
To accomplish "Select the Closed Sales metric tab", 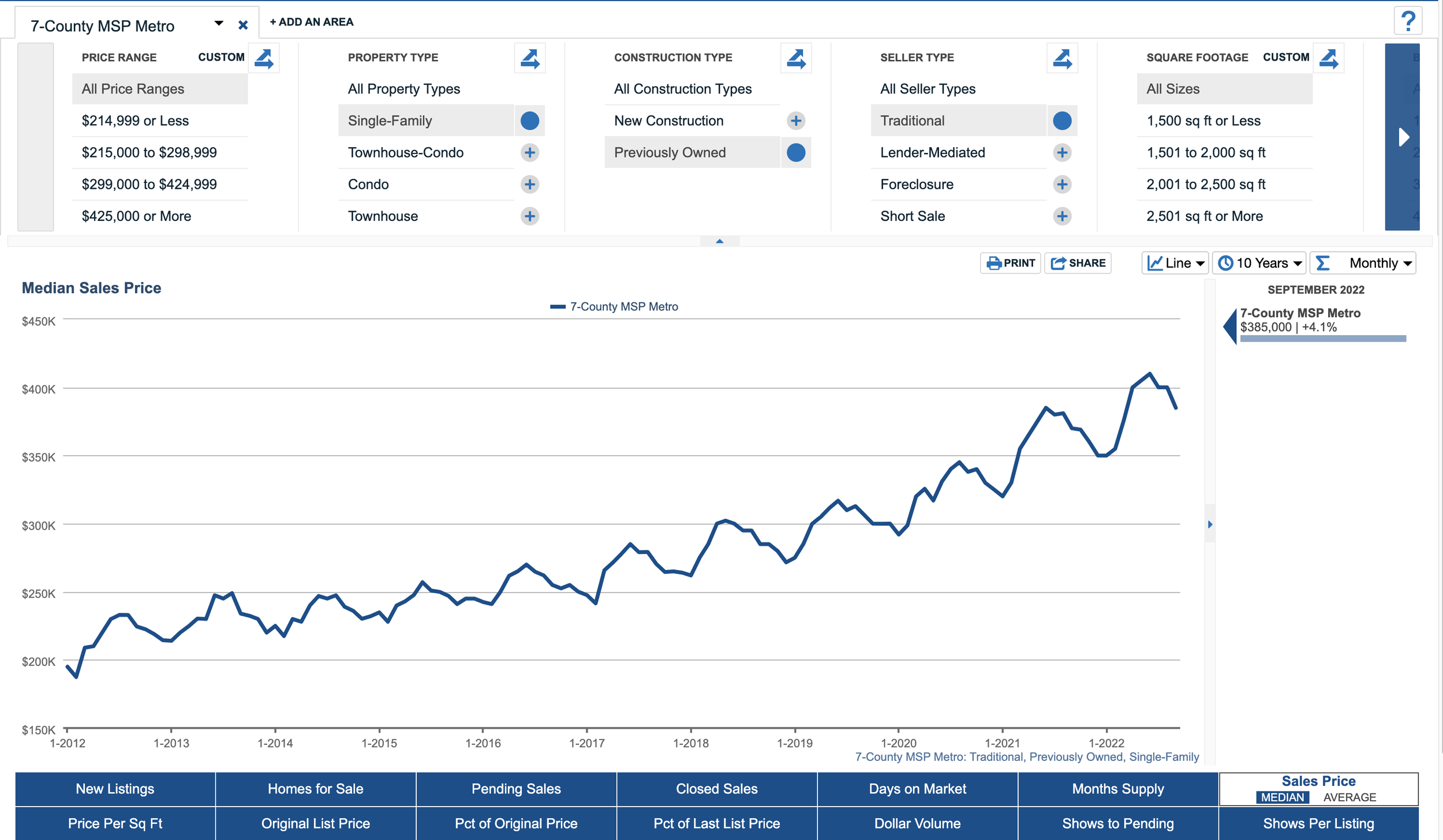I will click(x=716, y=789).
